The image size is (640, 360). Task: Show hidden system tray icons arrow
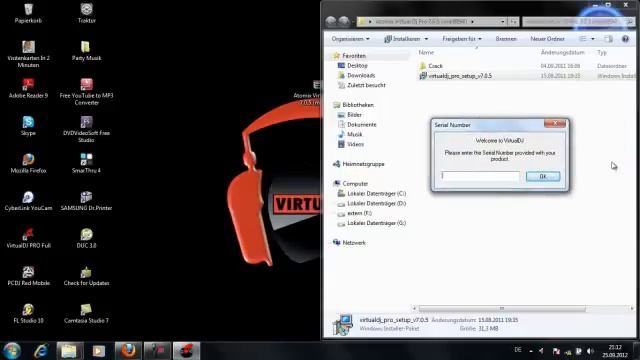click(531, 351)
